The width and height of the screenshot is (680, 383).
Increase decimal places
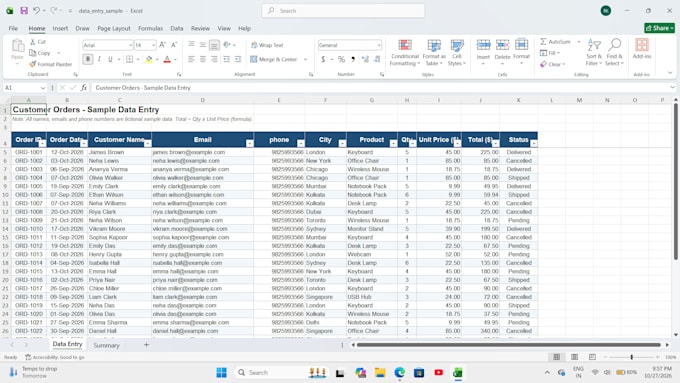pos(365,59)
